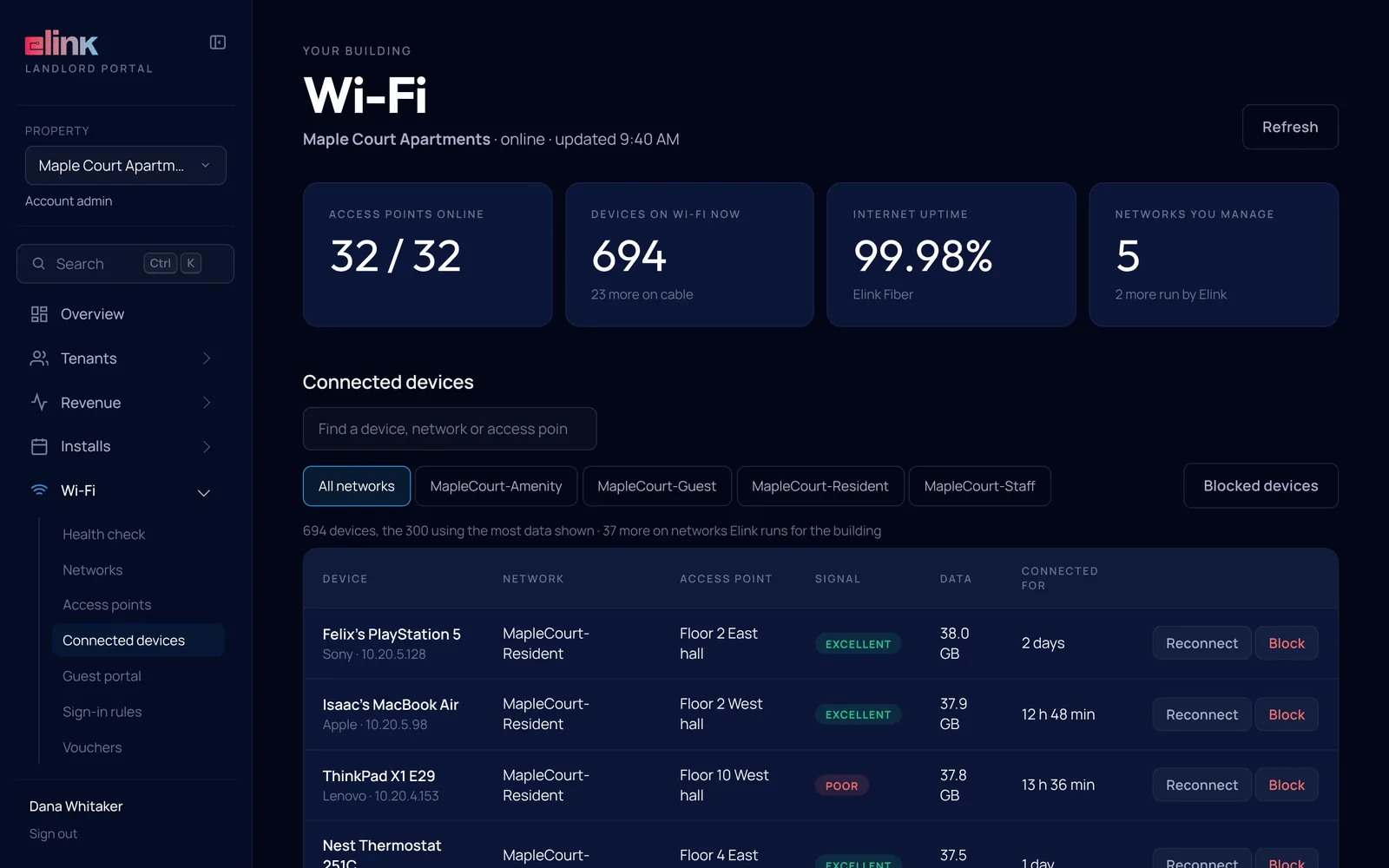Viewport: 1389px width, 868px height.
Task: Reconnect Isaac's MacBook Air
Action: click(1201, 714)
